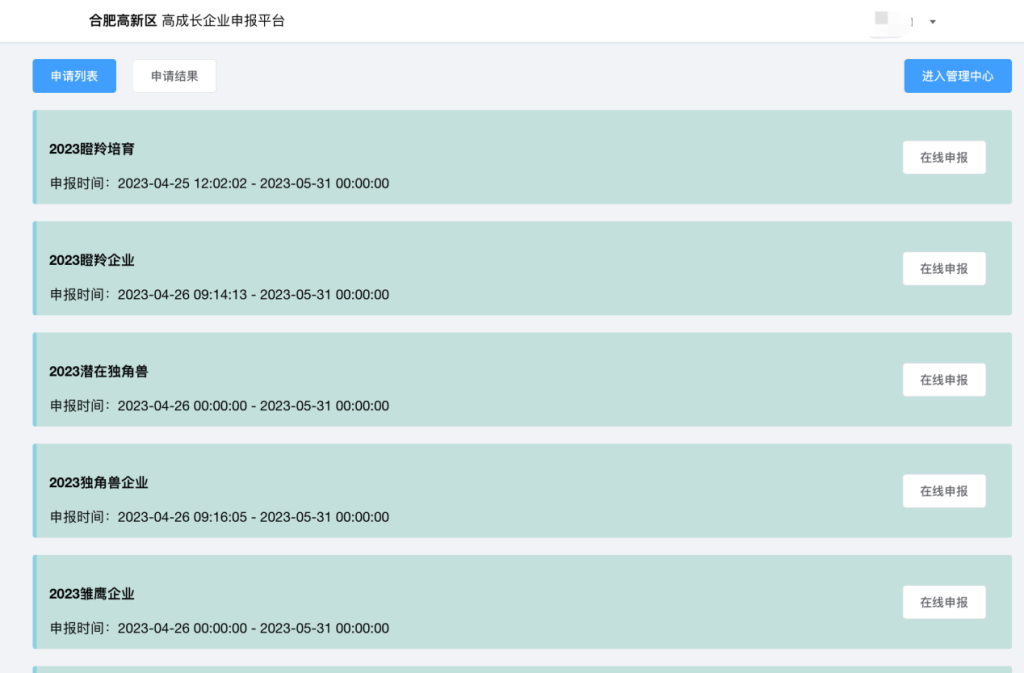Expand the user account dropdown arrow
The width and height of the screenshot is (1024, 673).
[x=932, y=21]
